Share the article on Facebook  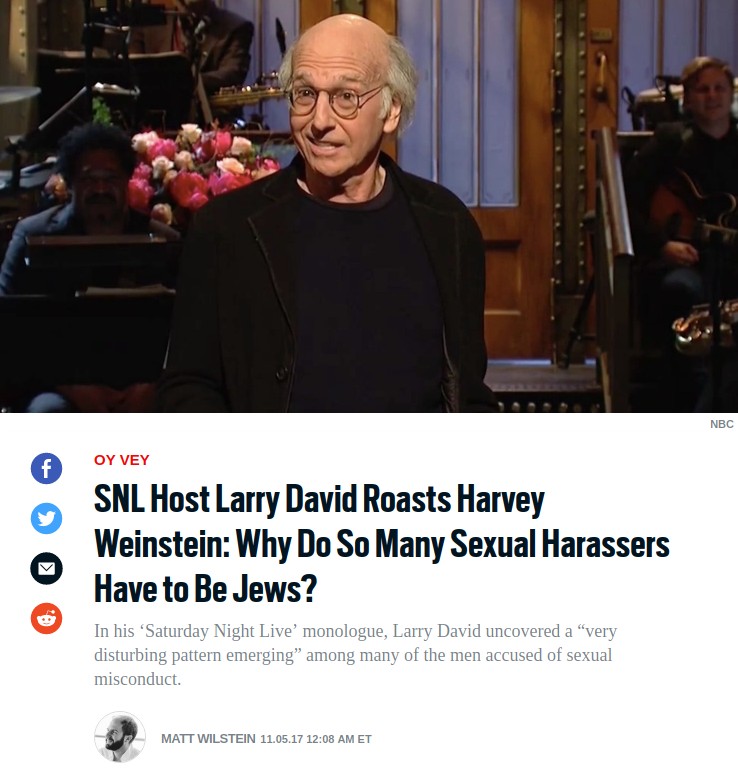pyautogui.click(x=46, y=468)
